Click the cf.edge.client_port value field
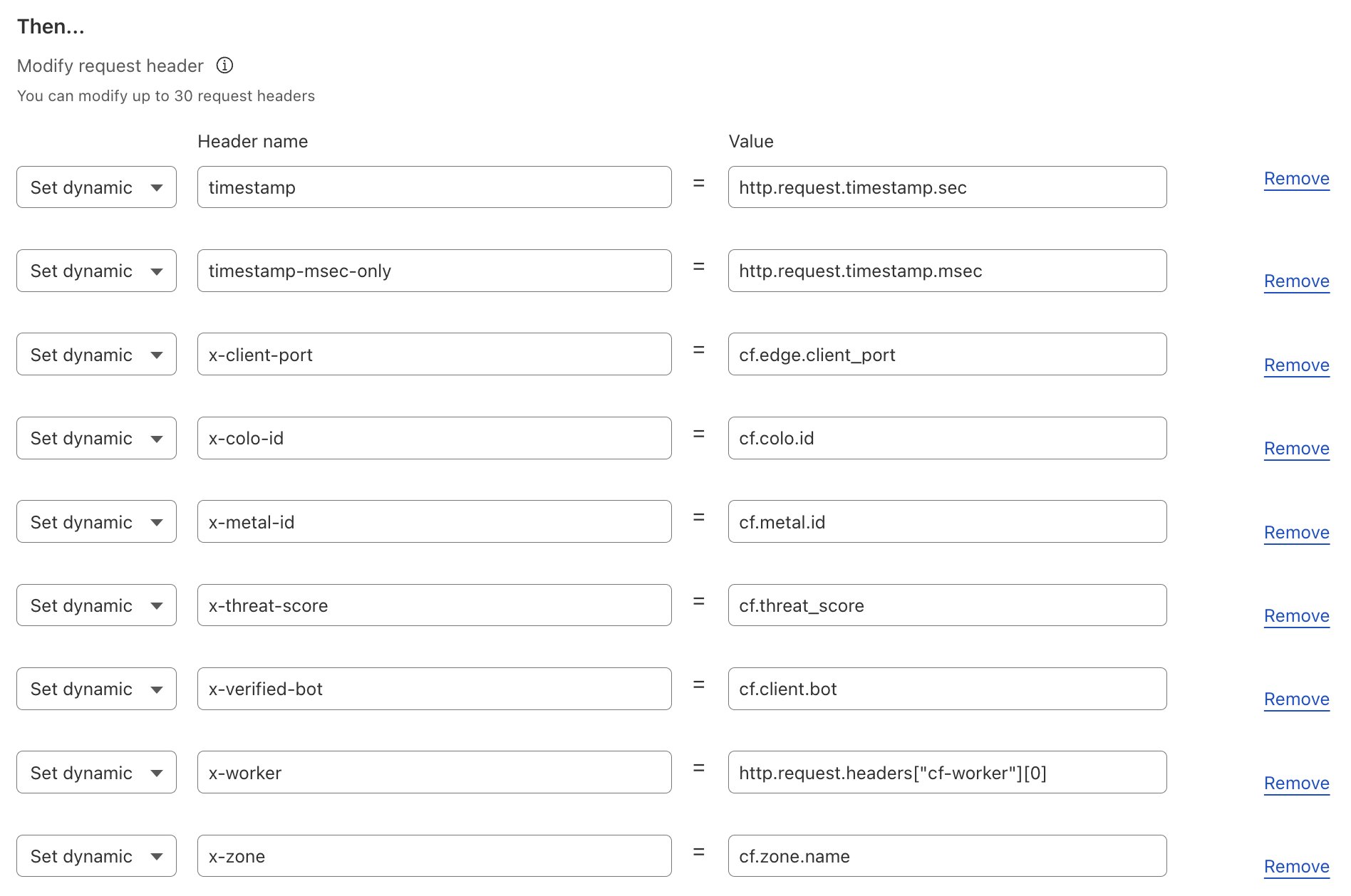The height and width of the screenshot is (896, 1351). point(947,355)
